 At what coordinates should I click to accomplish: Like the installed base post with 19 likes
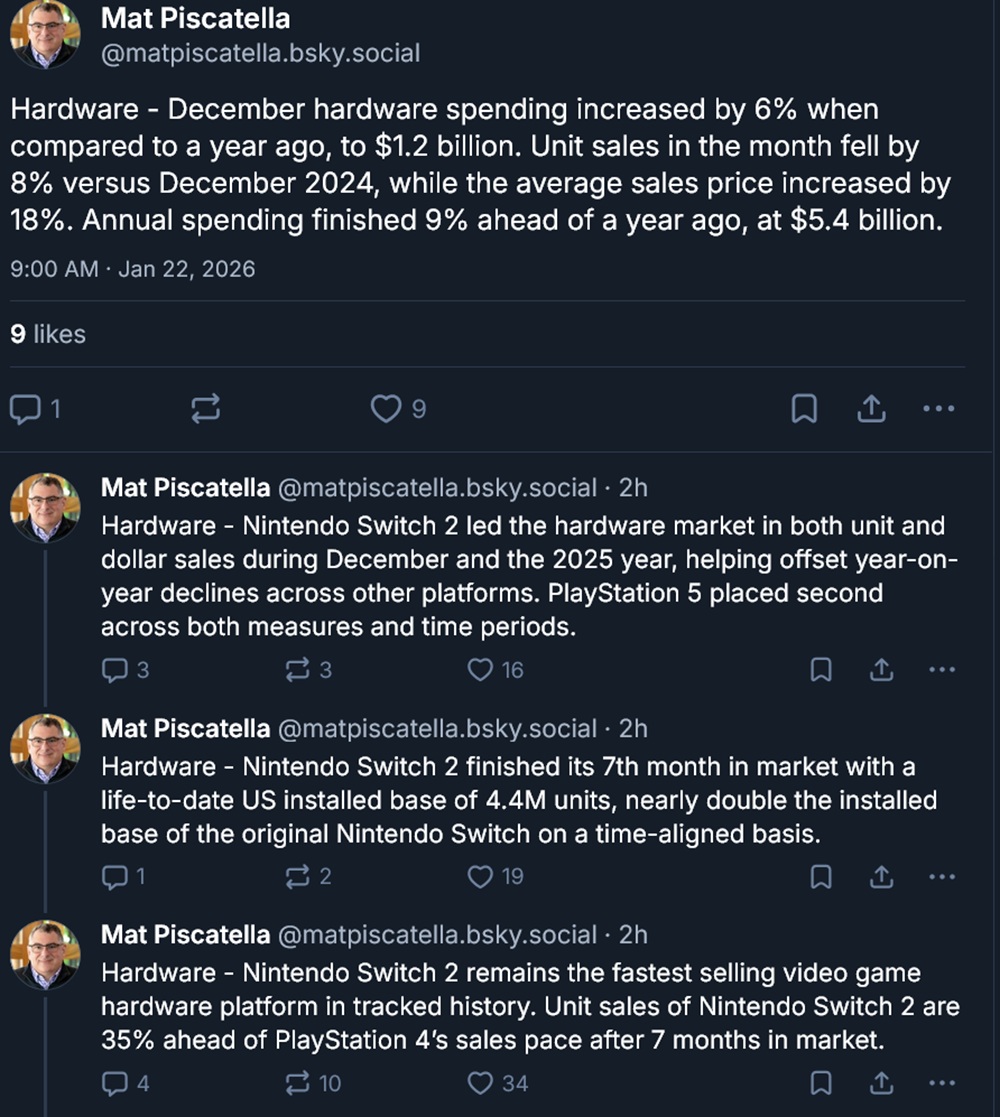tap(482, 877)
